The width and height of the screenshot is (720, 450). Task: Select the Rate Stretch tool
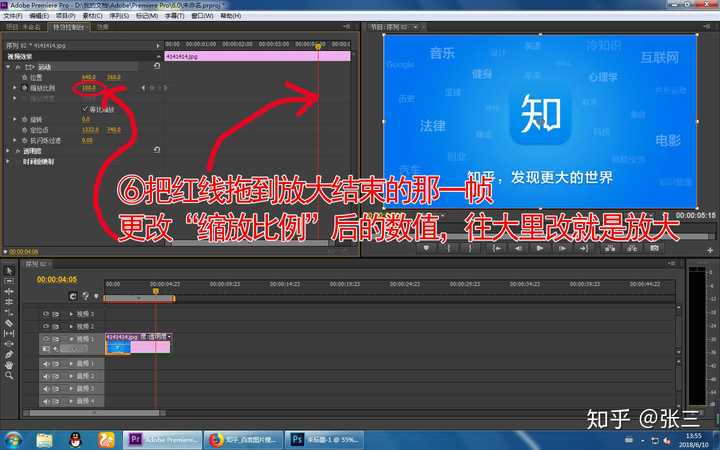(x=9, y=313)
